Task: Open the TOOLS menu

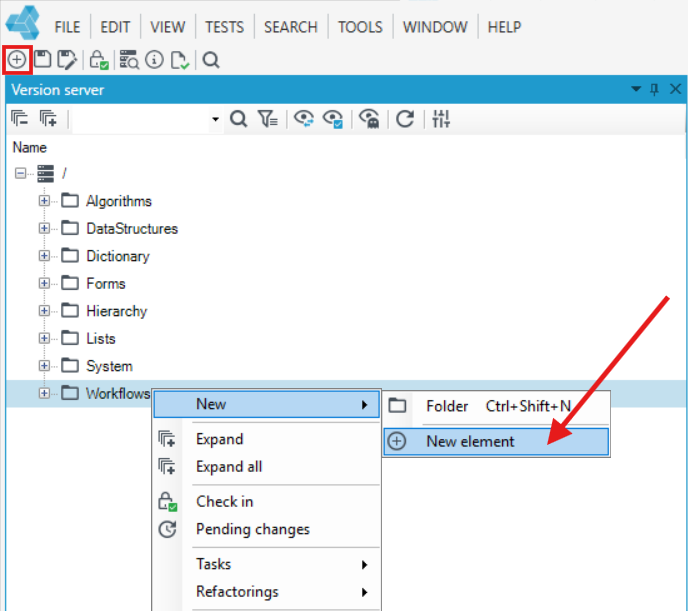Action: coord(360,27)
